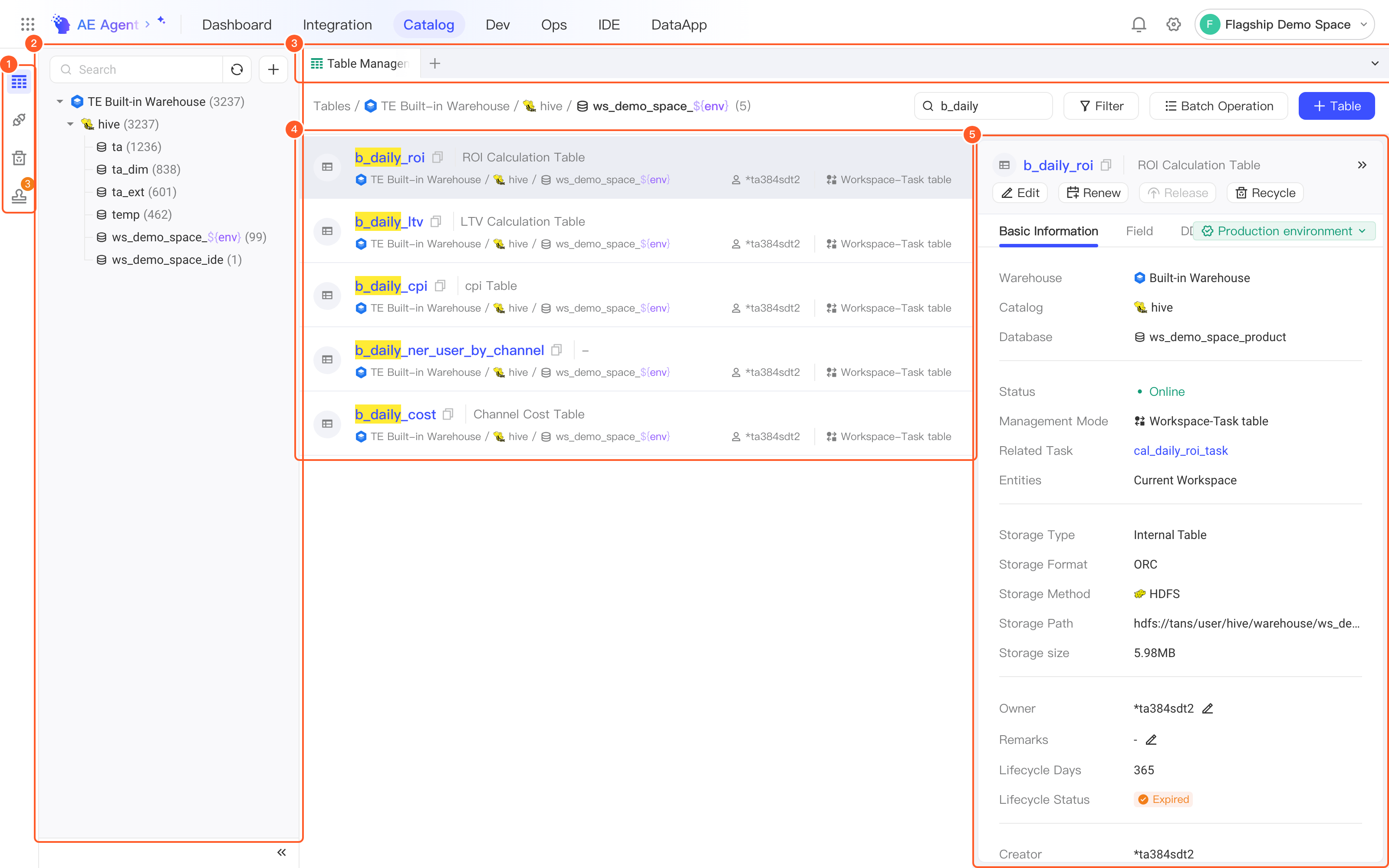Open Flagship Demo Space selector
This screenshot has width=1389, height=868.
click(x=1284, y=25)
